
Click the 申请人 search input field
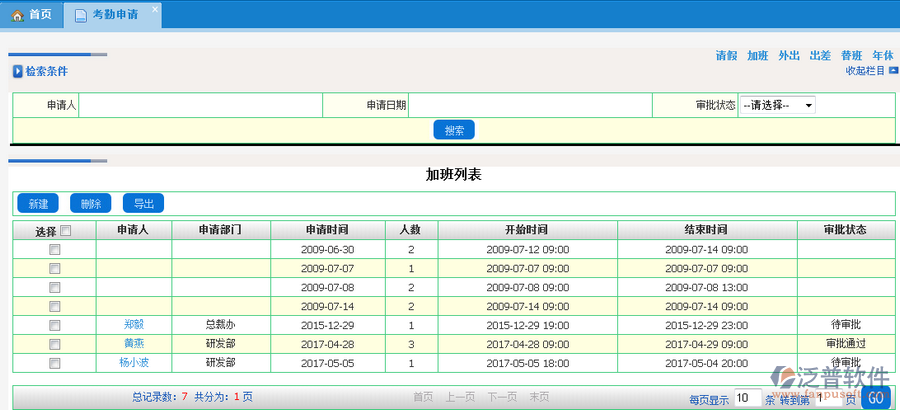pyautogui.click(x=200, y=105)
